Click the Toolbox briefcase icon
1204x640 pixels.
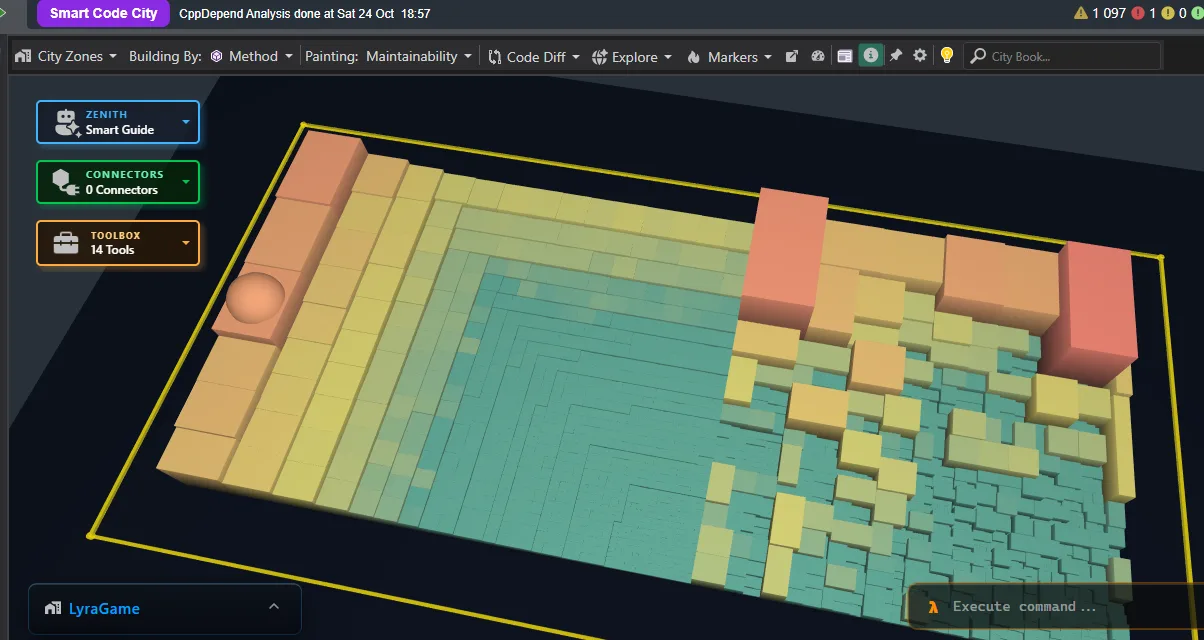tap(66, 243)
